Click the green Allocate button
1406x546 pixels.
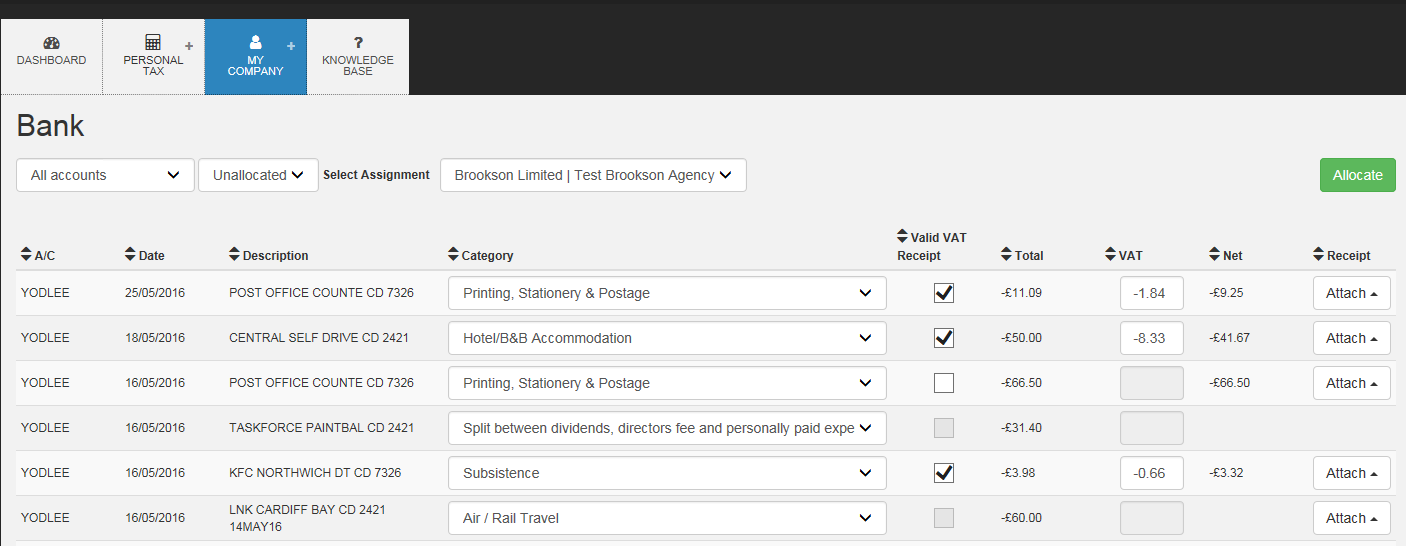[1357, 175]
